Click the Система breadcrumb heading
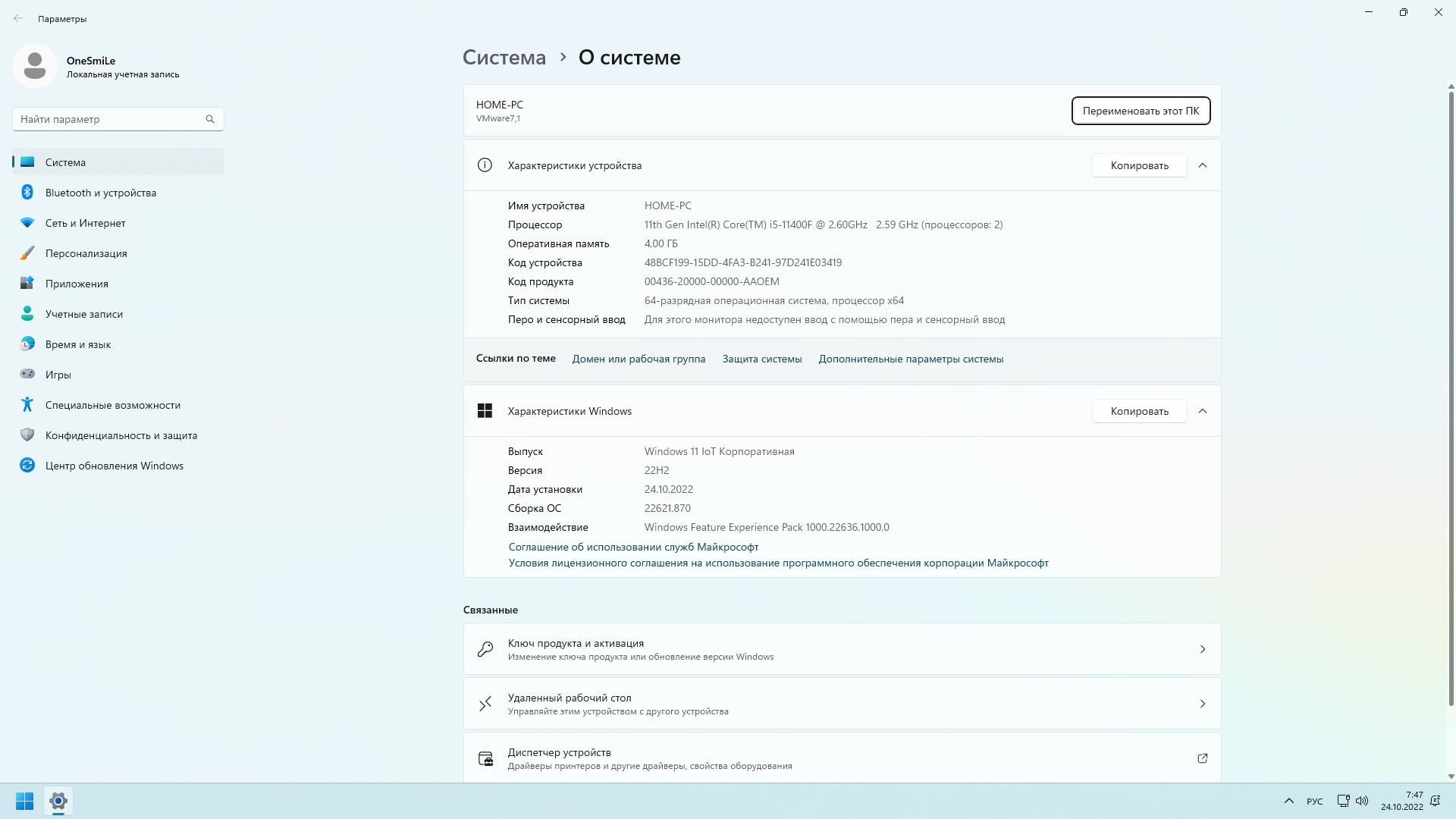 pos(504,58)
